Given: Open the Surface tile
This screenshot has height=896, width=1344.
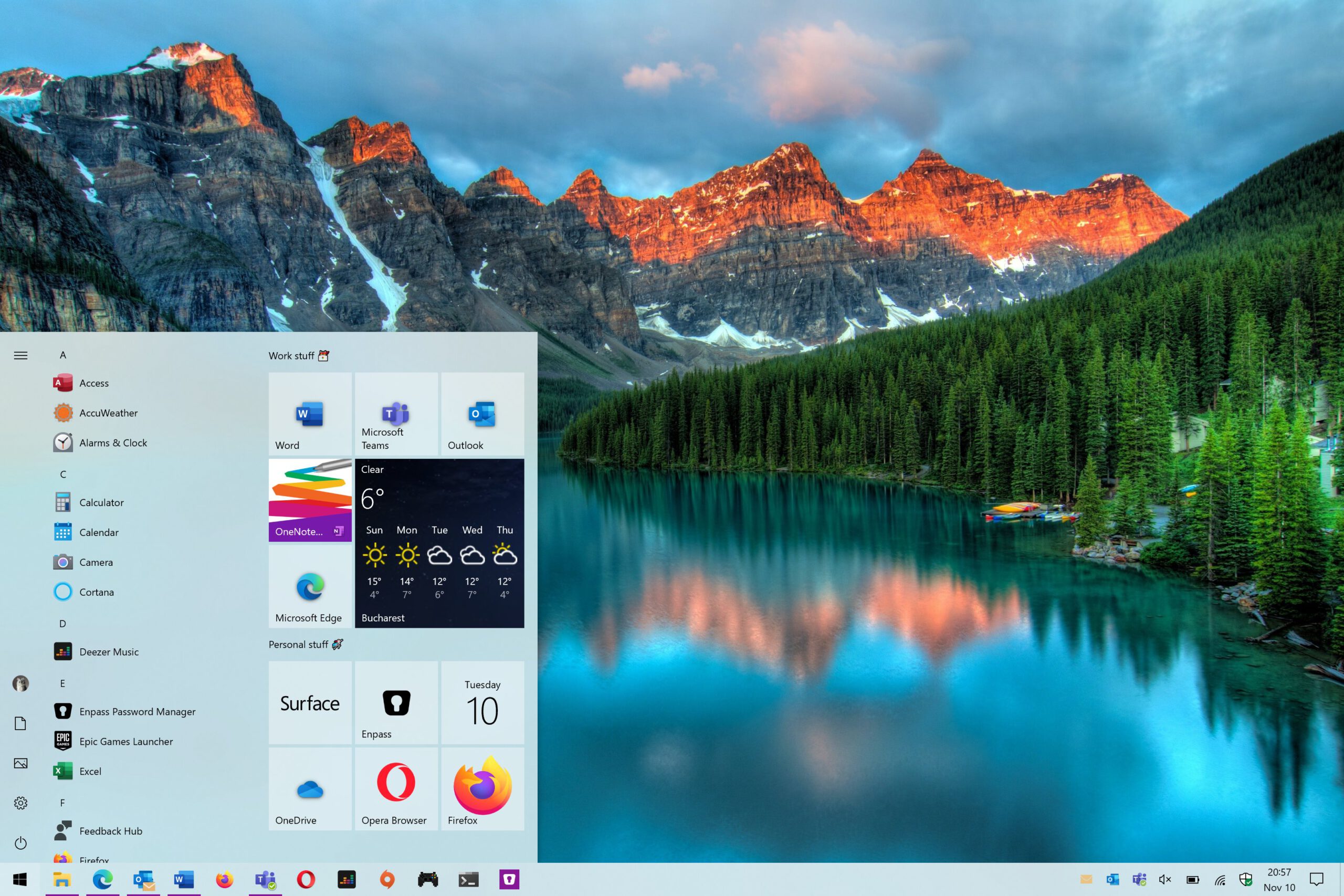Looking at the screenshot, I should [x=310, y=702].
